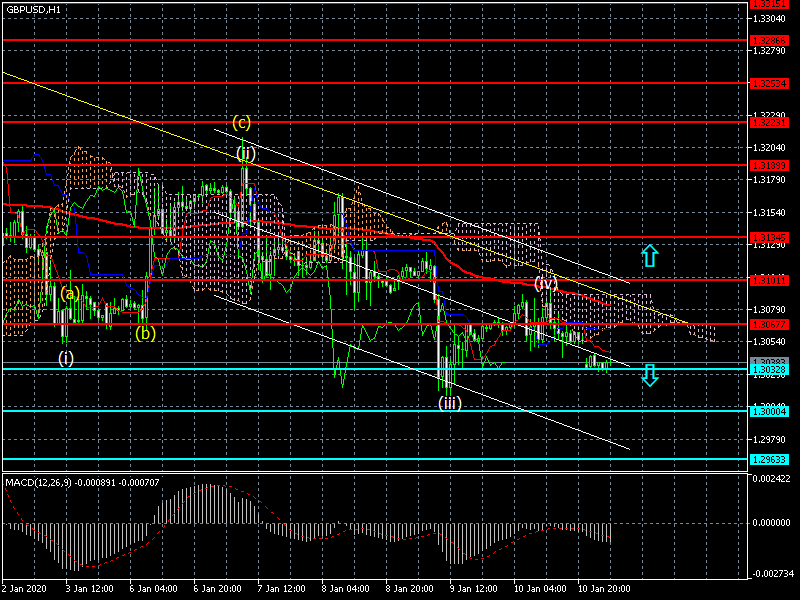Select the (iii) wave label
The image size is (800, 600).
coord(450,403)
